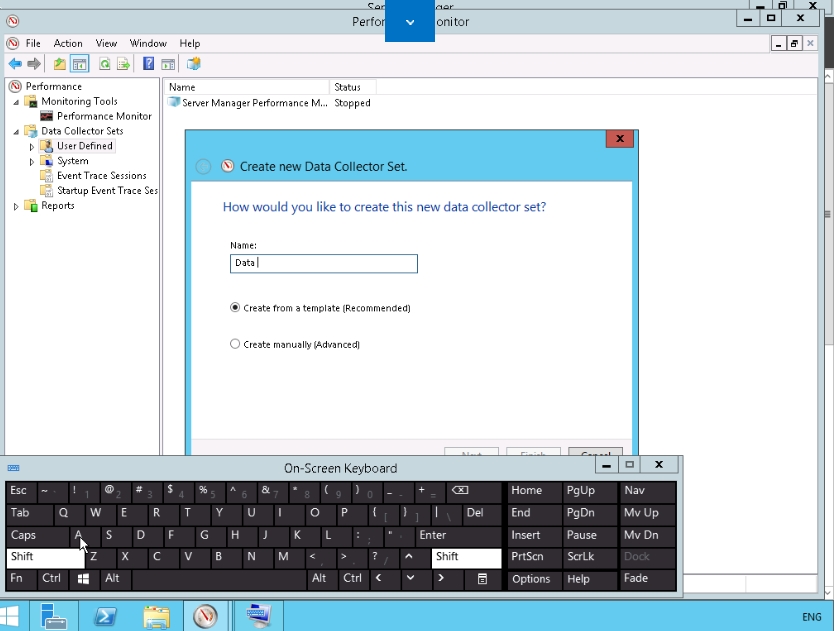Viewport: 836px width, 631px height.
Task: Click the gray Forward arrow in toolbar
Action: 34,64
